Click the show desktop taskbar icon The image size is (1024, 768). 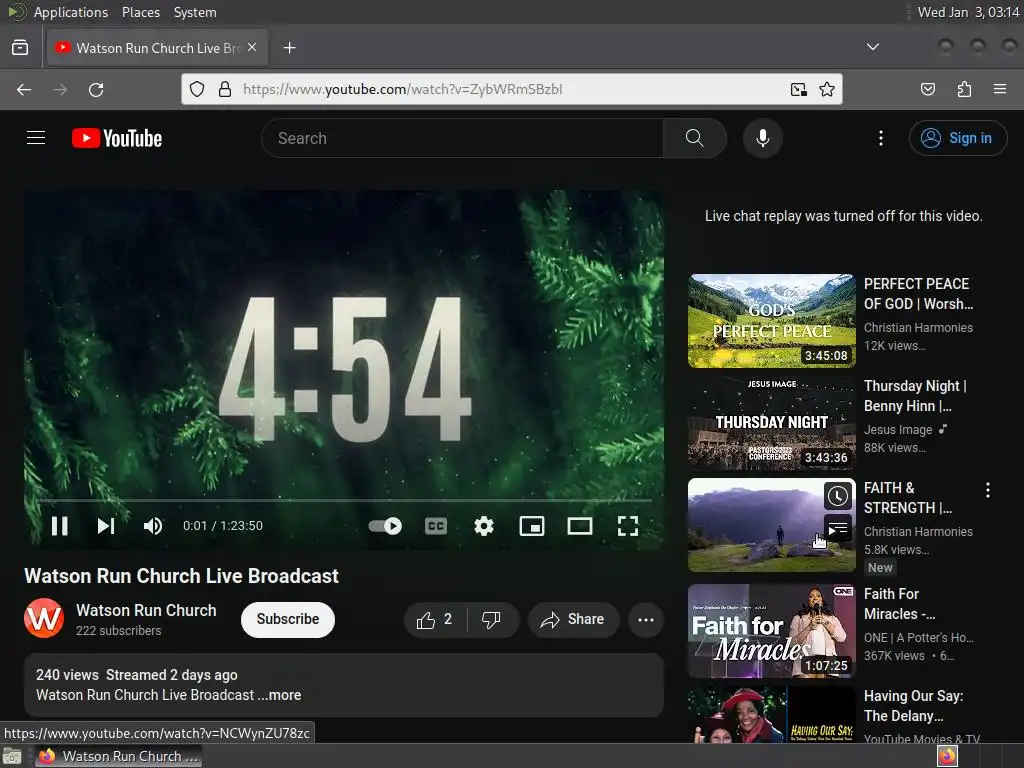click(12, 756)
